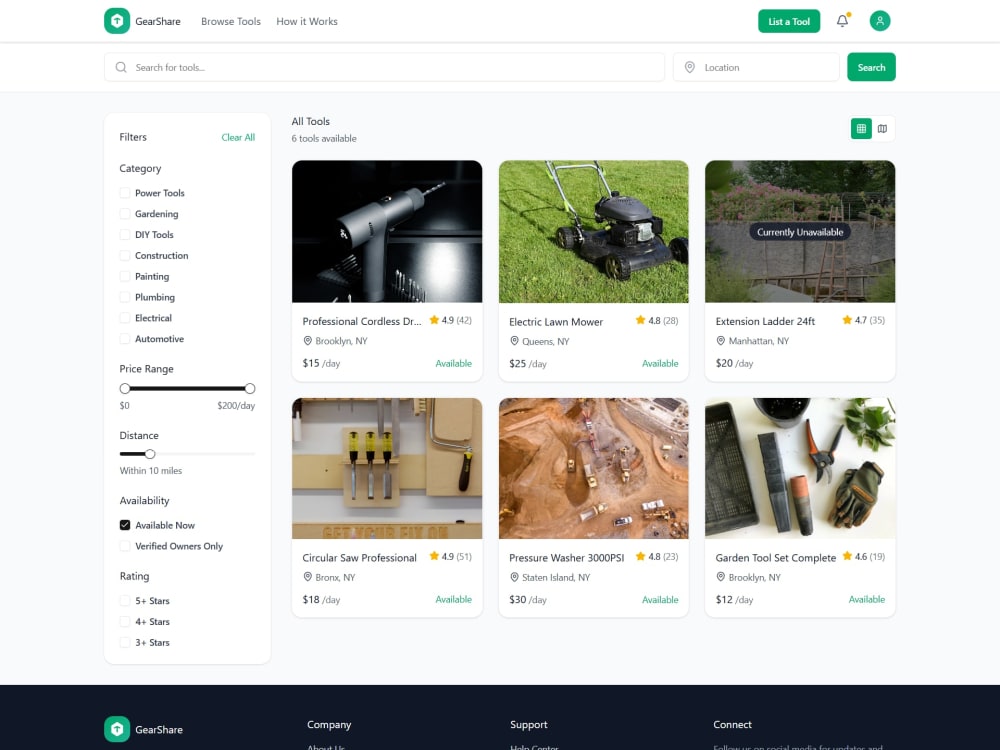
Task: Check the Electrical category
Action: tap(125, 318)
